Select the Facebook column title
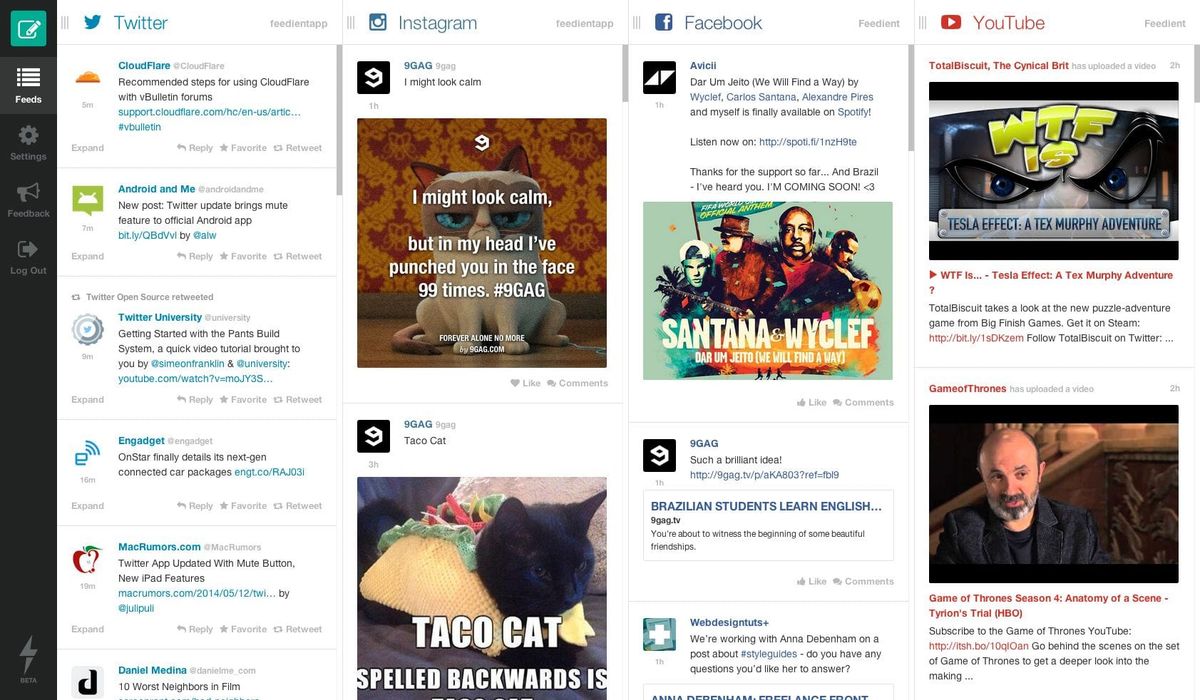The width and height of the screenshot is (1200, 700). coord(723,22)
